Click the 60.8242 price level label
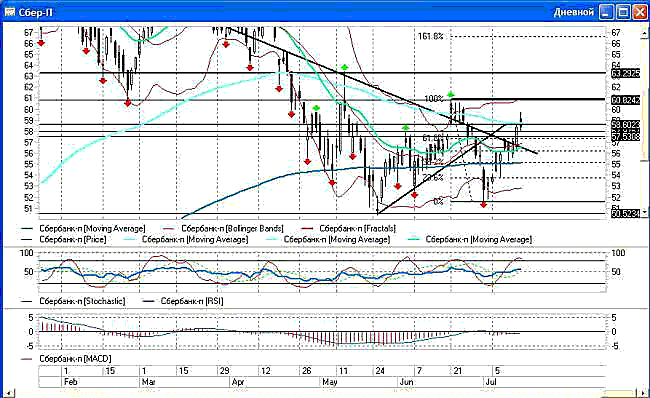Screen dimensions: 650x398 [626, 100]
